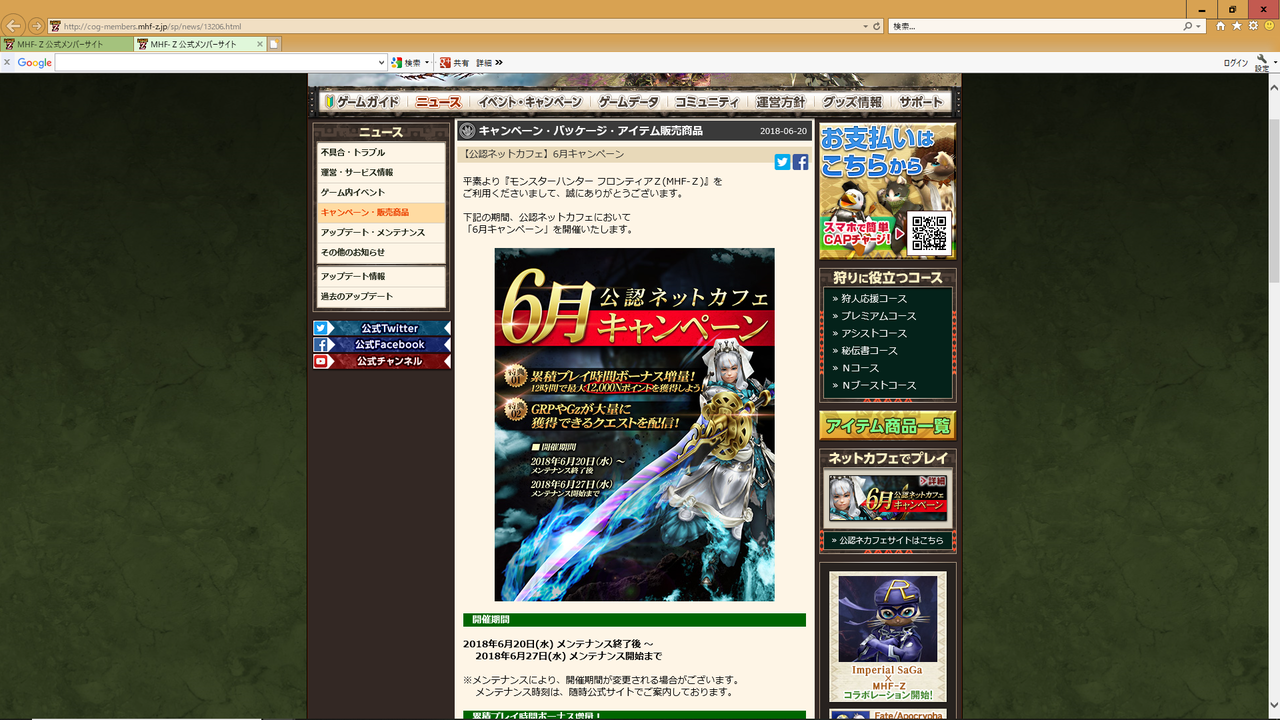Viewport: 1280px width, 720px height.
Task: Open the サポート navigation menu
Action: click(921, 102)
